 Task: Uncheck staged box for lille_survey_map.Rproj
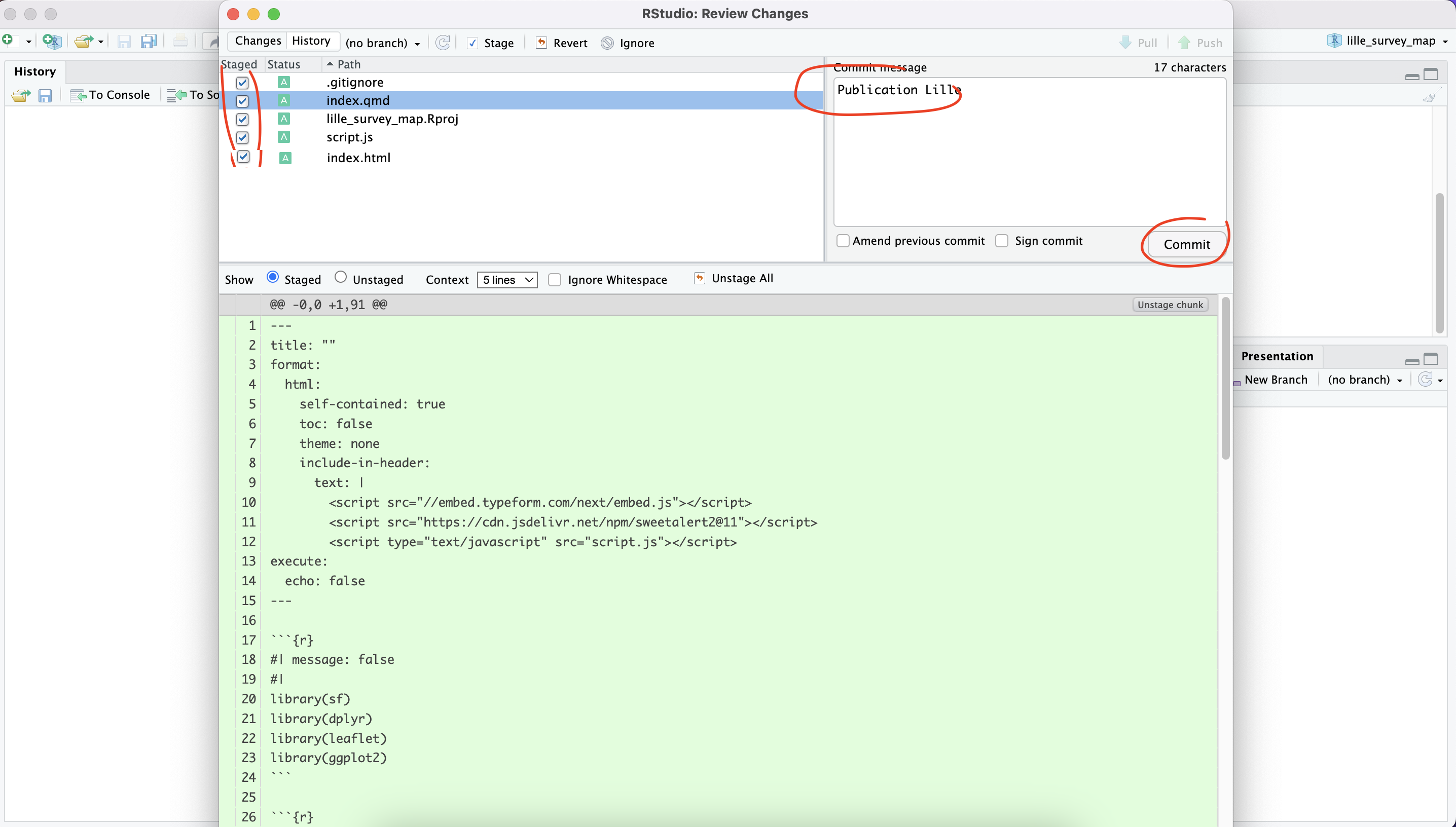(242, 119)
